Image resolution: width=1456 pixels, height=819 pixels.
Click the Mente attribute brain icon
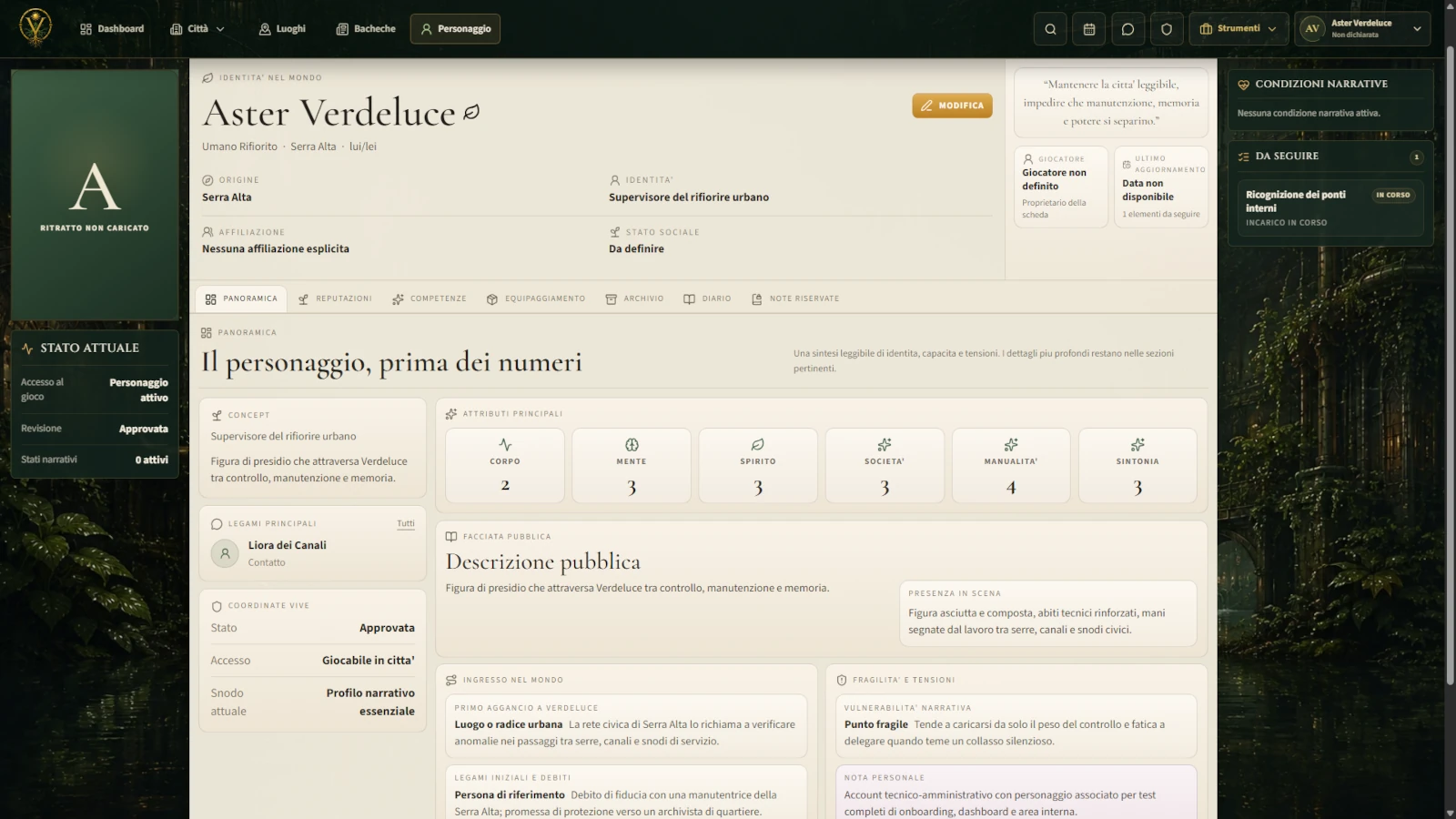coord(632,444)
